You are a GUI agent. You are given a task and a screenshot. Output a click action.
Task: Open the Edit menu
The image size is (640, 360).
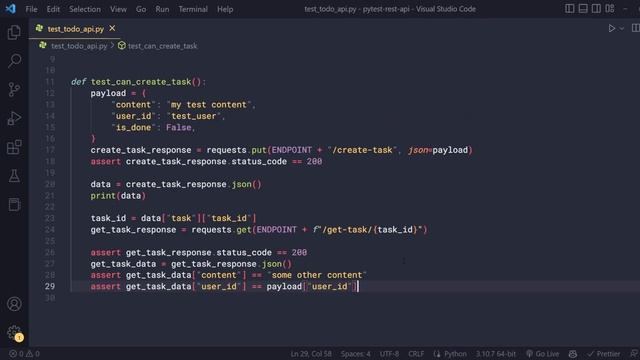click(x=53, y=9)
